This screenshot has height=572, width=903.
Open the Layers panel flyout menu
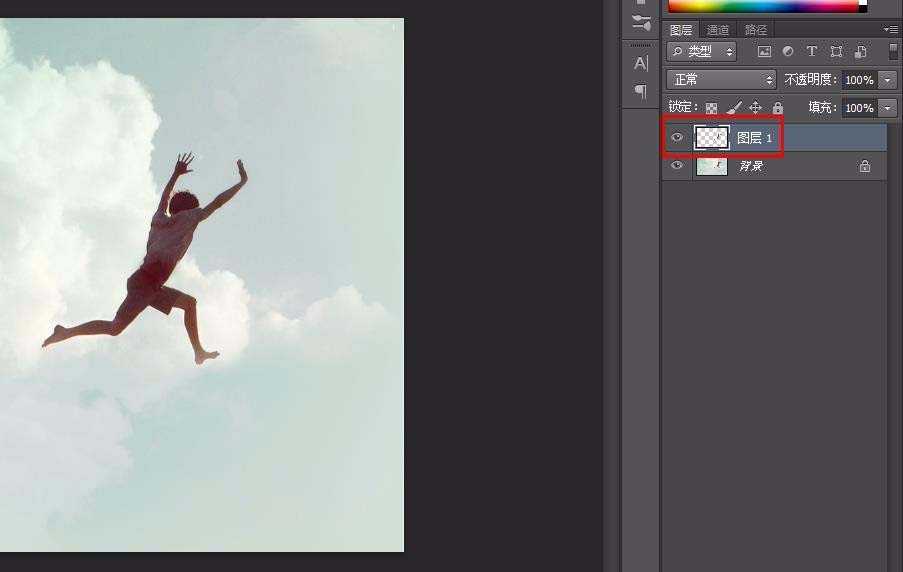coord(890,30)
